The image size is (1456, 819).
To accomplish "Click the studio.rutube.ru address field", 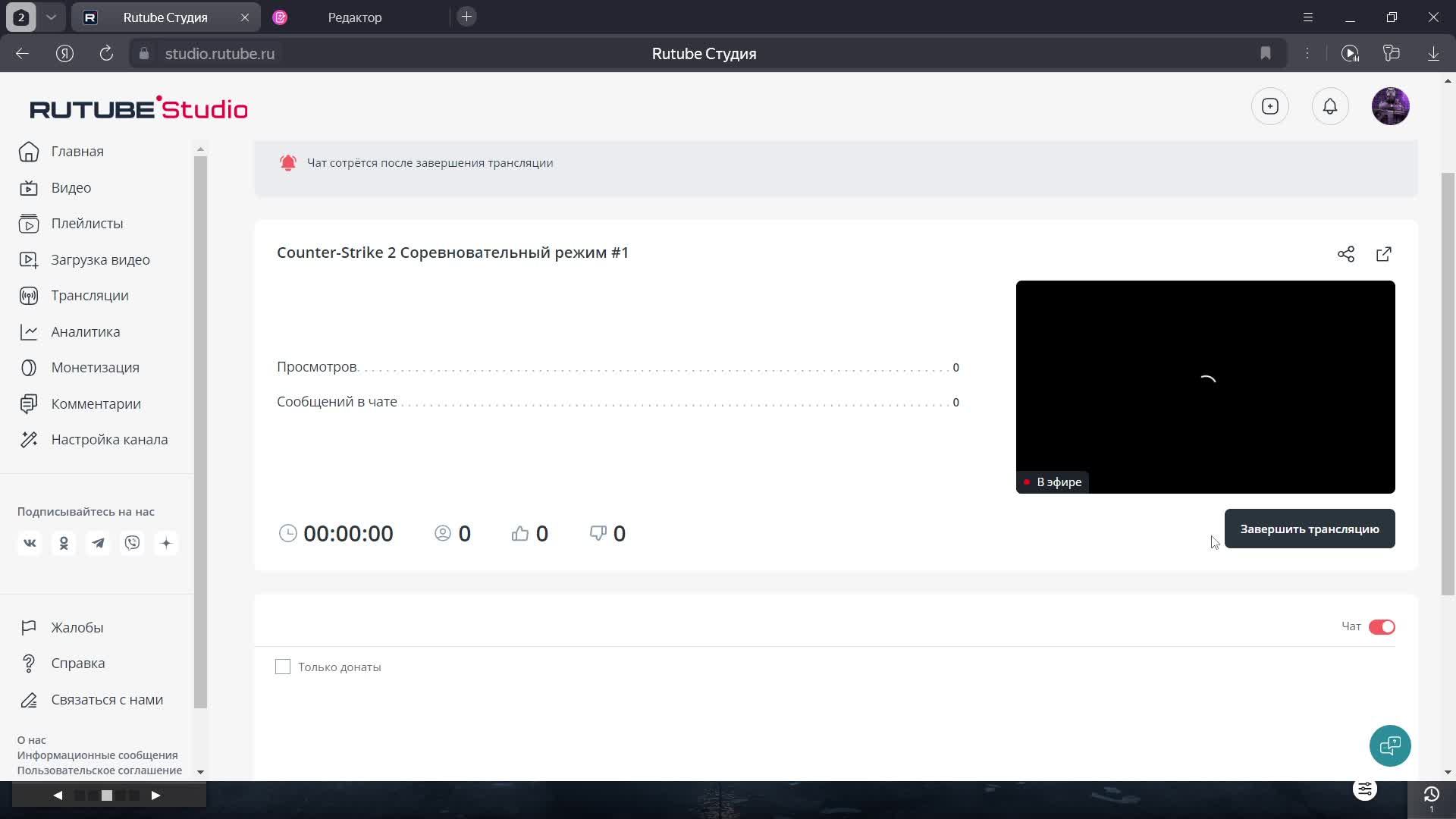I will [x=220, y=53].
